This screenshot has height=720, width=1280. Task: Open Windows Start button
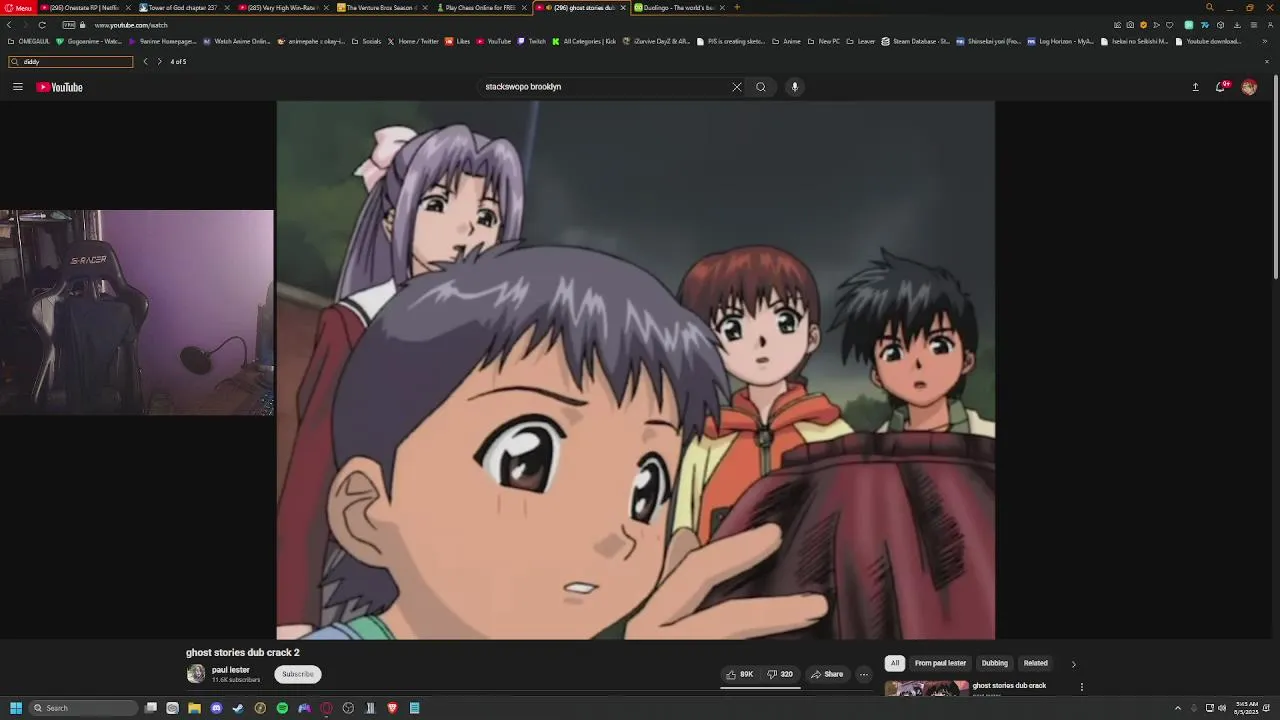tap(16, 708)
